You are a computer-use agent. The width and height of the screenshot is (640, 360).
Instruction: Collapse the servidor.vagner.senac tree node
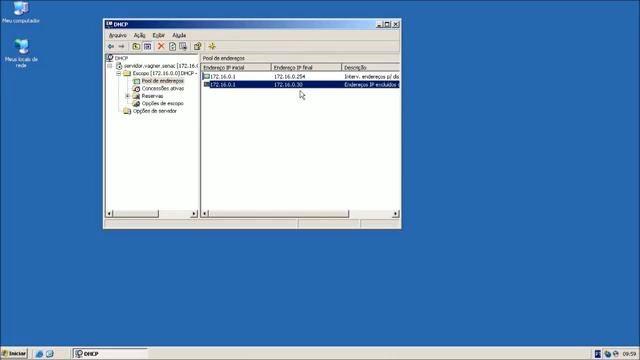[x=110, y=66]
